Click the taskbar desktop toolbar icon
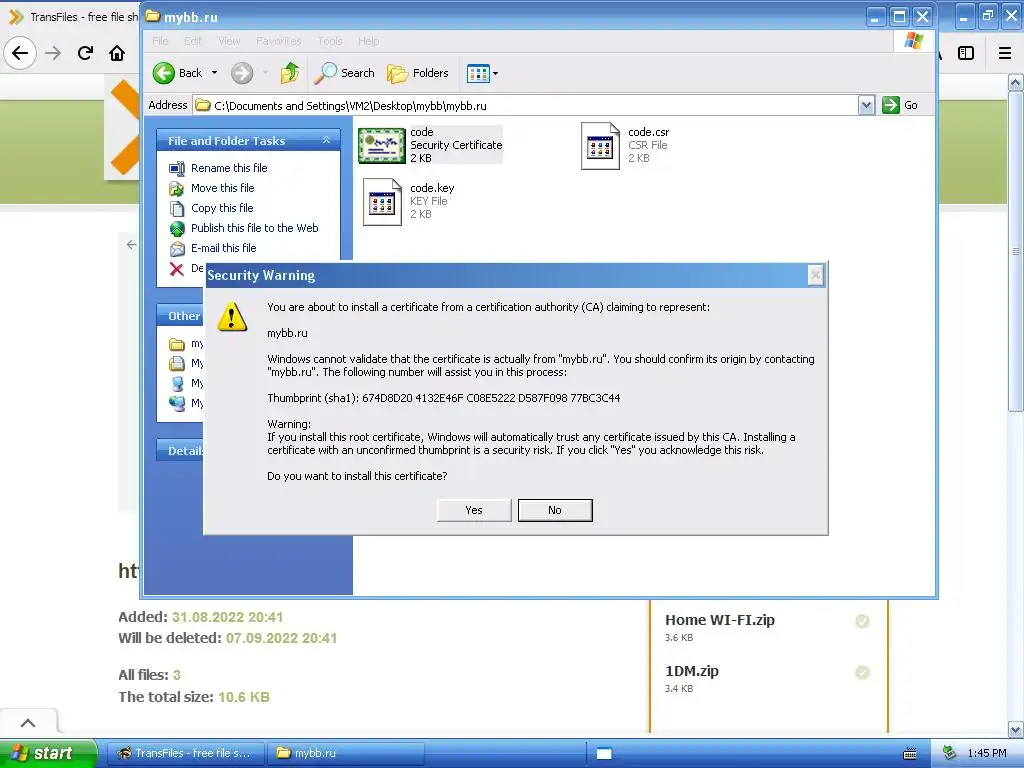Image resolution: width=1024 pixels, height=768 pixels. point(604,754)
